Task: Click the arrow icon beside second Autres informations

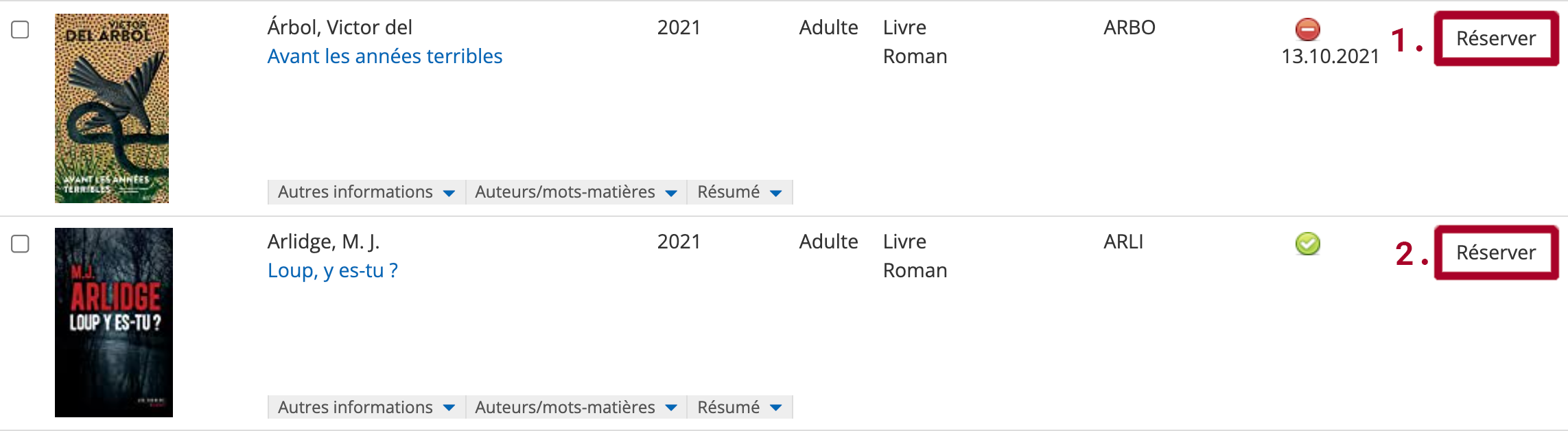Action: tap(449, 408)
